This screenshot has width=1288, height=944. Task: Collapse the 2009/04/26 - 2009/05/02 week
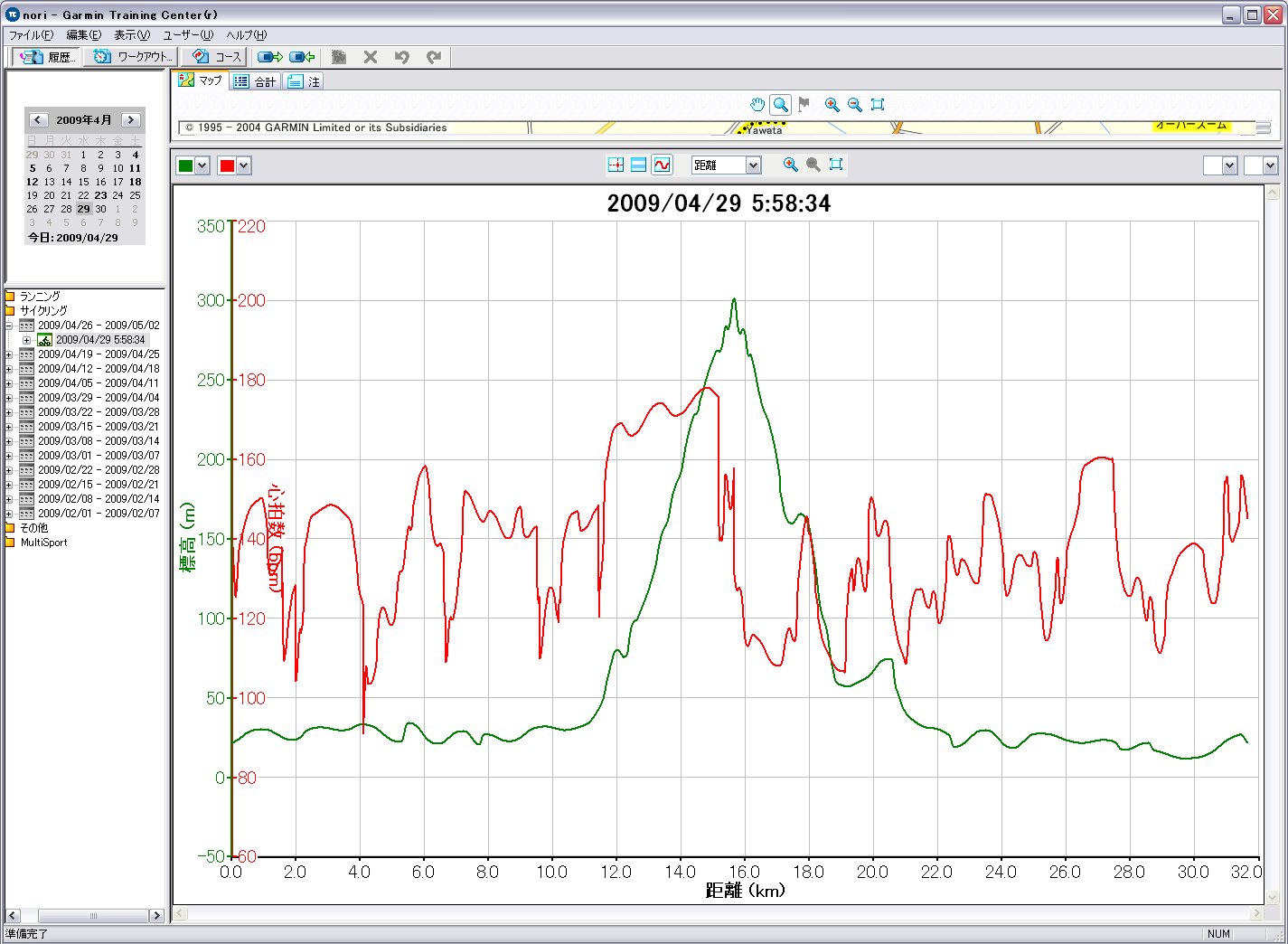point(9,326)
